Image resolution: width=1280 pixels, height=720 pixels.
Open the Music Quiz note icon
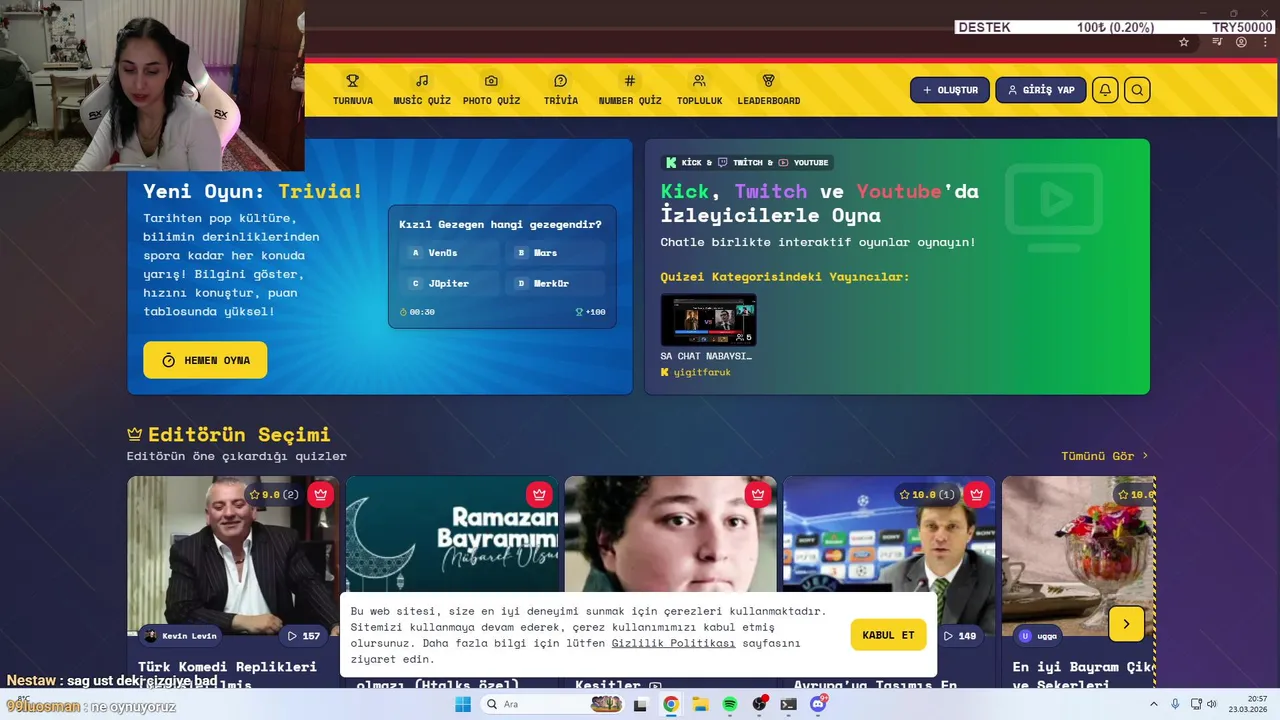pos(422,81)
